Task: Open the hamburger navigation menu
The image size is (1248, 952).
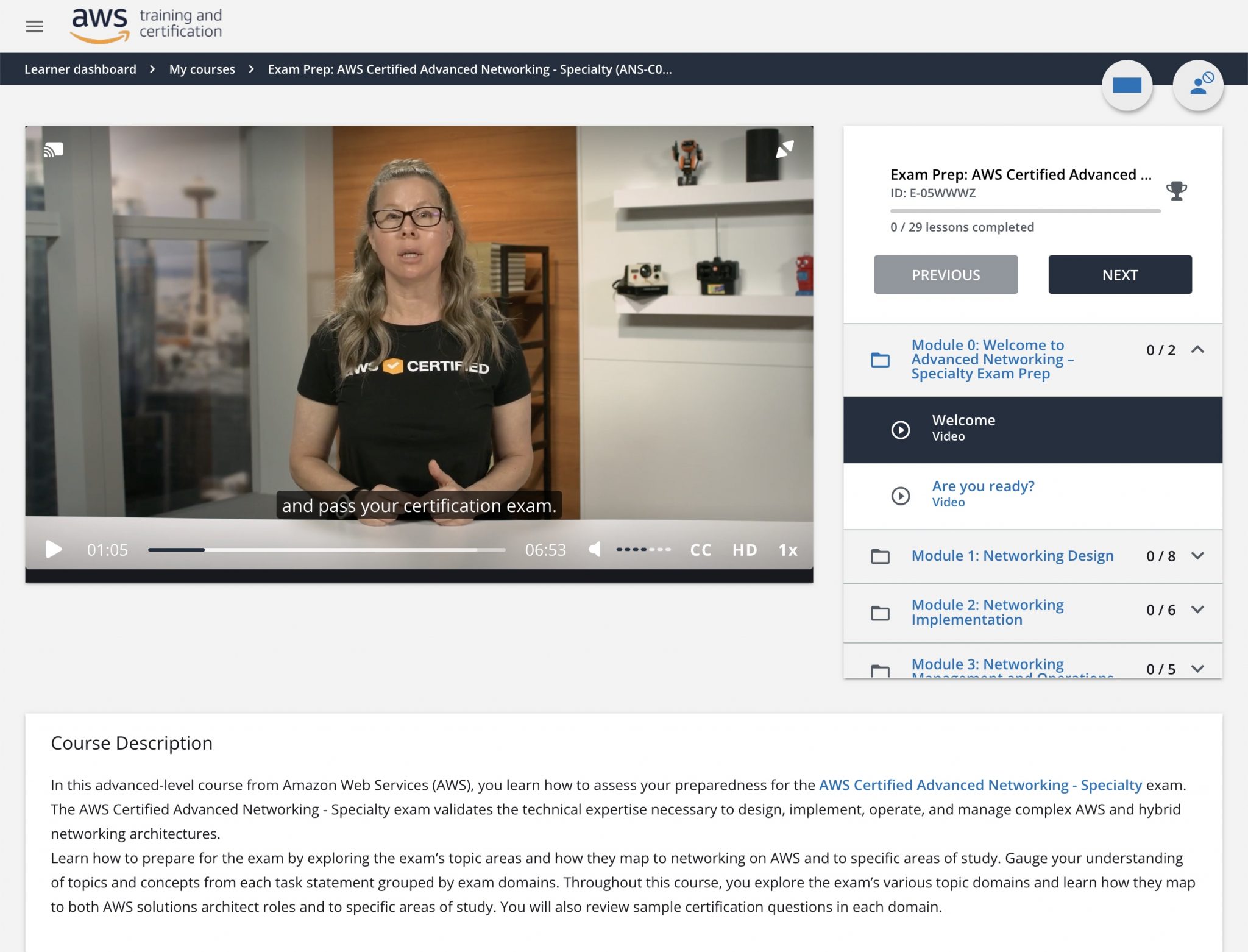Action: pyautogui.click(x=34, y=26)
